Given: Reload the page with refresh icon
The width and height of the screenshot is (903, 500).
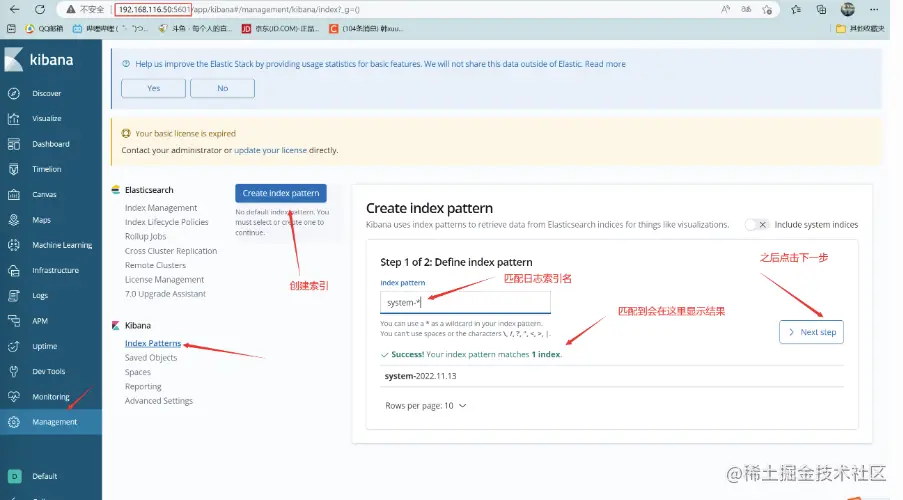Looking at the screenshot, I should point(40,9).
